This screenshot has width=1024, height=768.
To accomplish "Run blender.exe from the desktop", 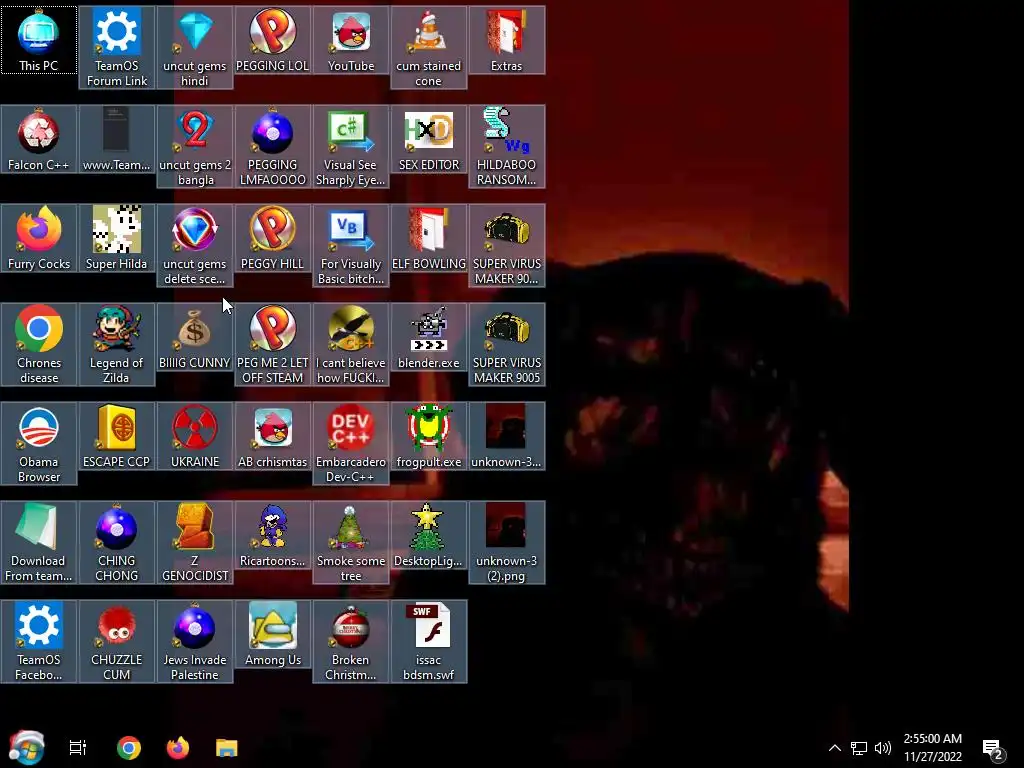I will point(428,337).
